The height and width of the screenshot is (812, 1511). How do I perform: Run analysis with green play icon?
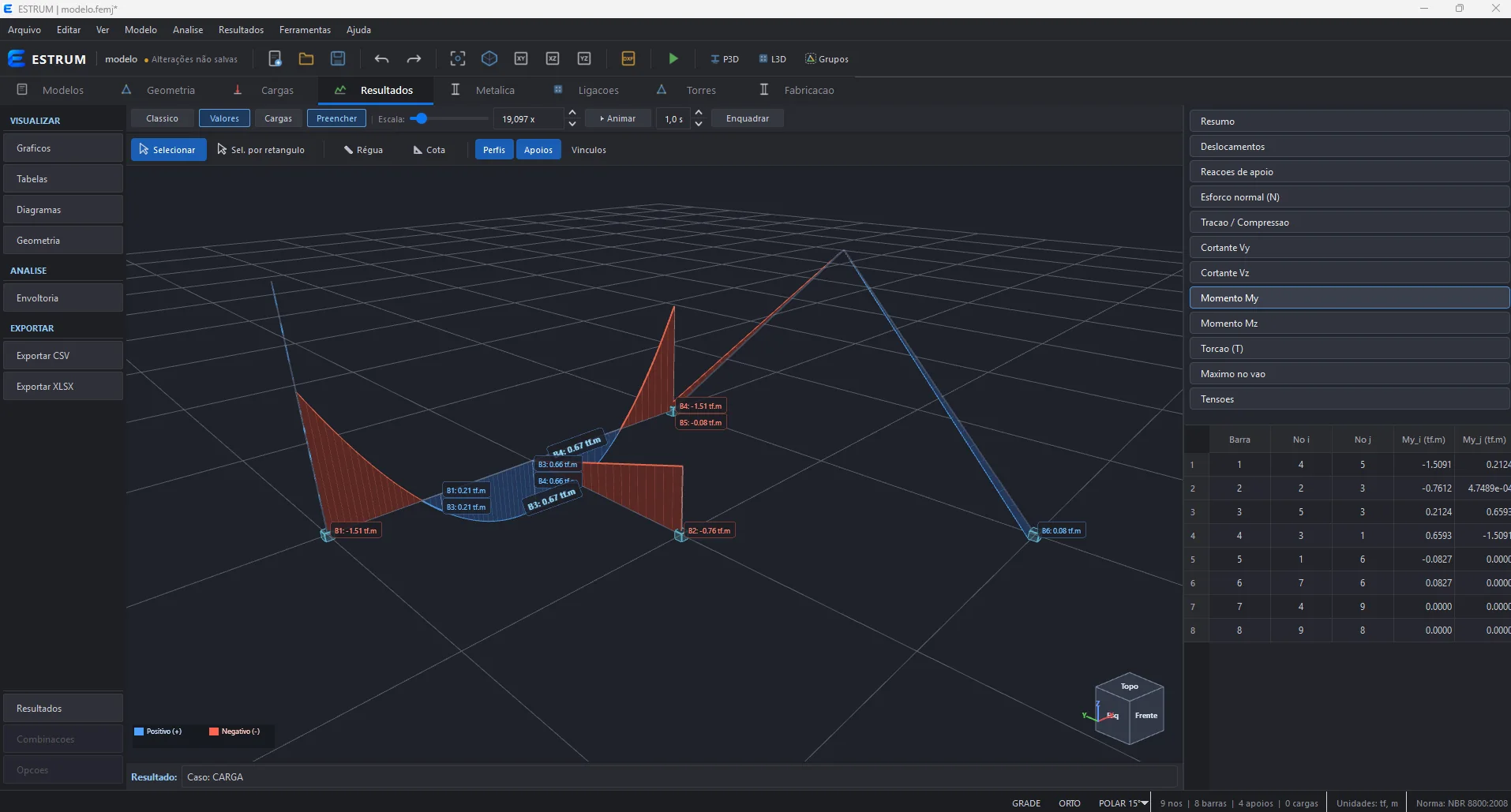point(673,59)
